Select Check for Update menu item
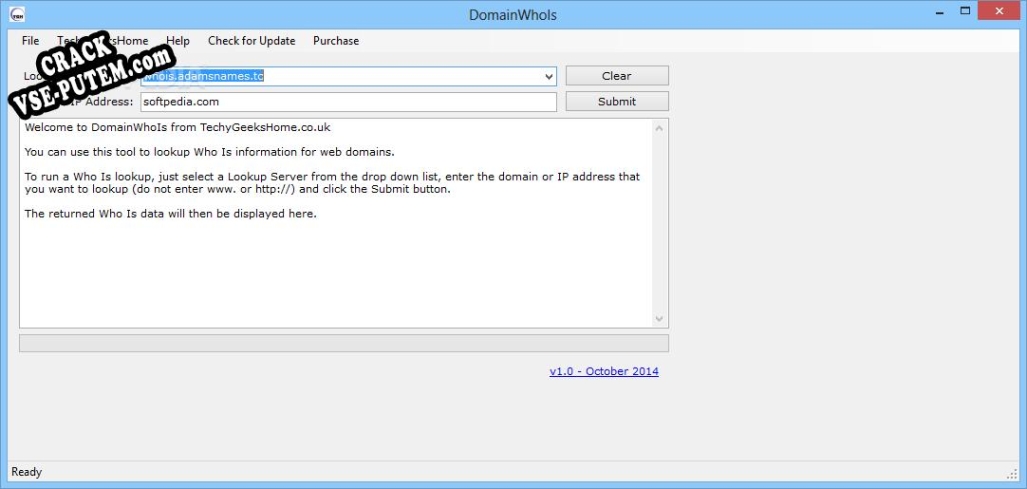This screenshot has width=1027, height=489. (x=251, y=41)
